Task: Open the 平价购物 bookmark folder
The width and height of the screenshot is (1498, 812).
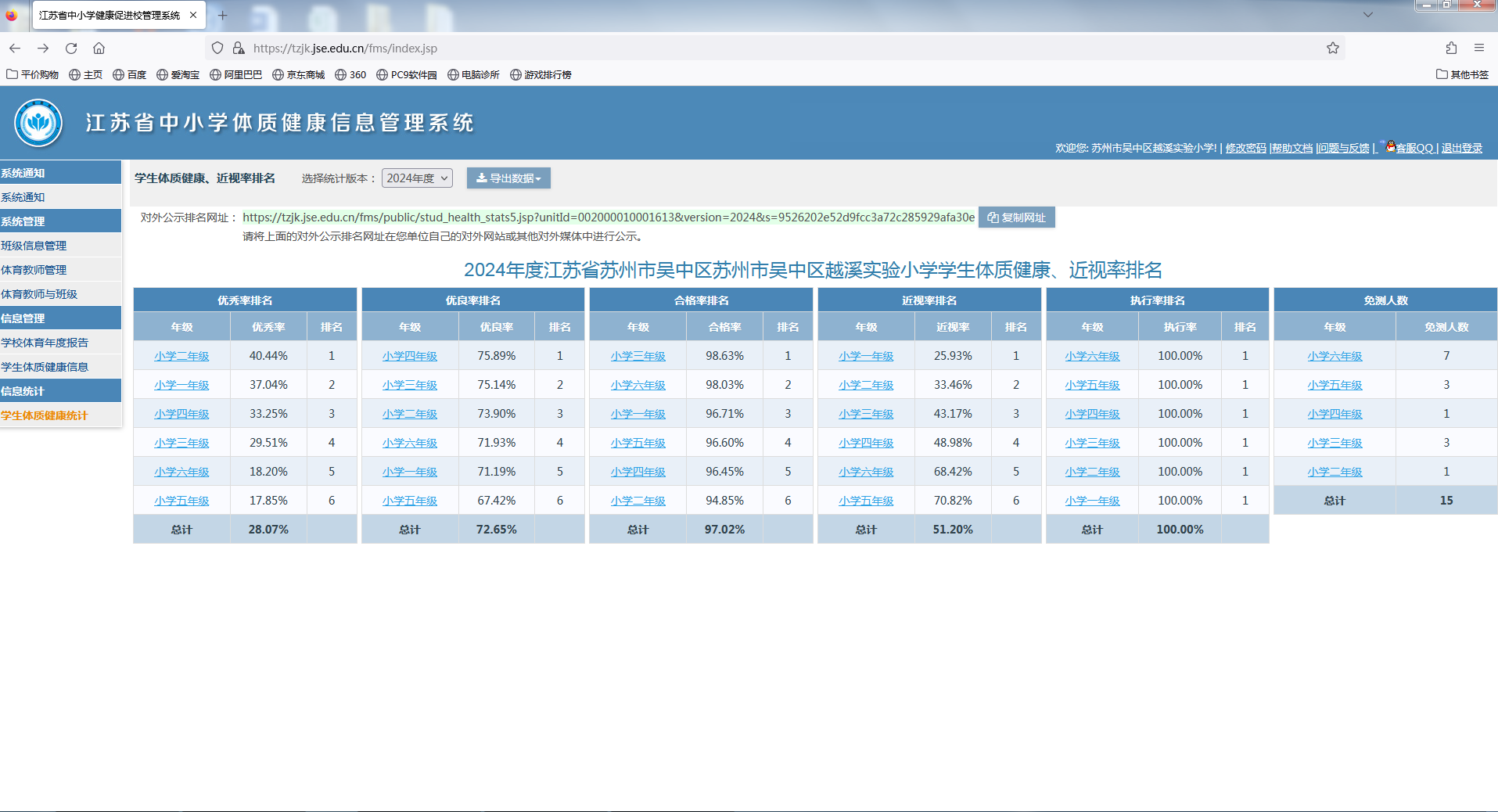Action: coord(33,74)
